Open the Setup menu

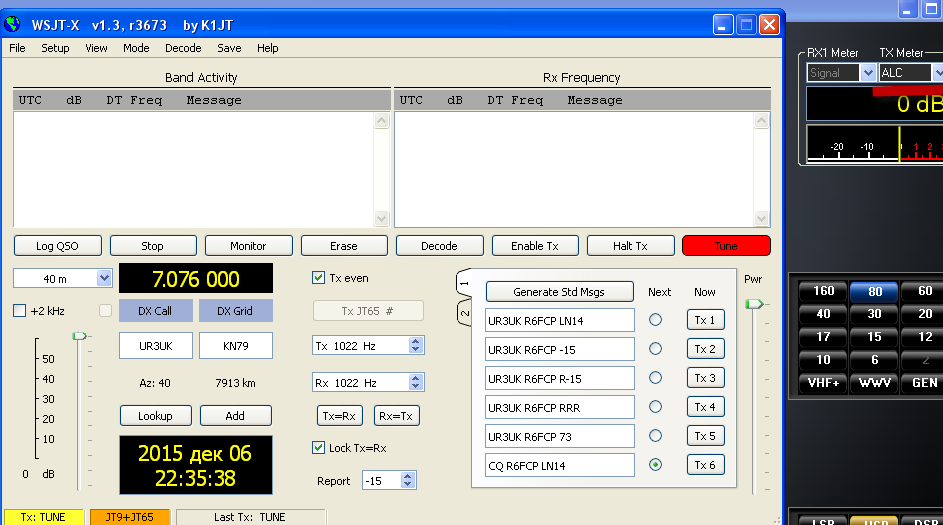[x=55, y=48]
